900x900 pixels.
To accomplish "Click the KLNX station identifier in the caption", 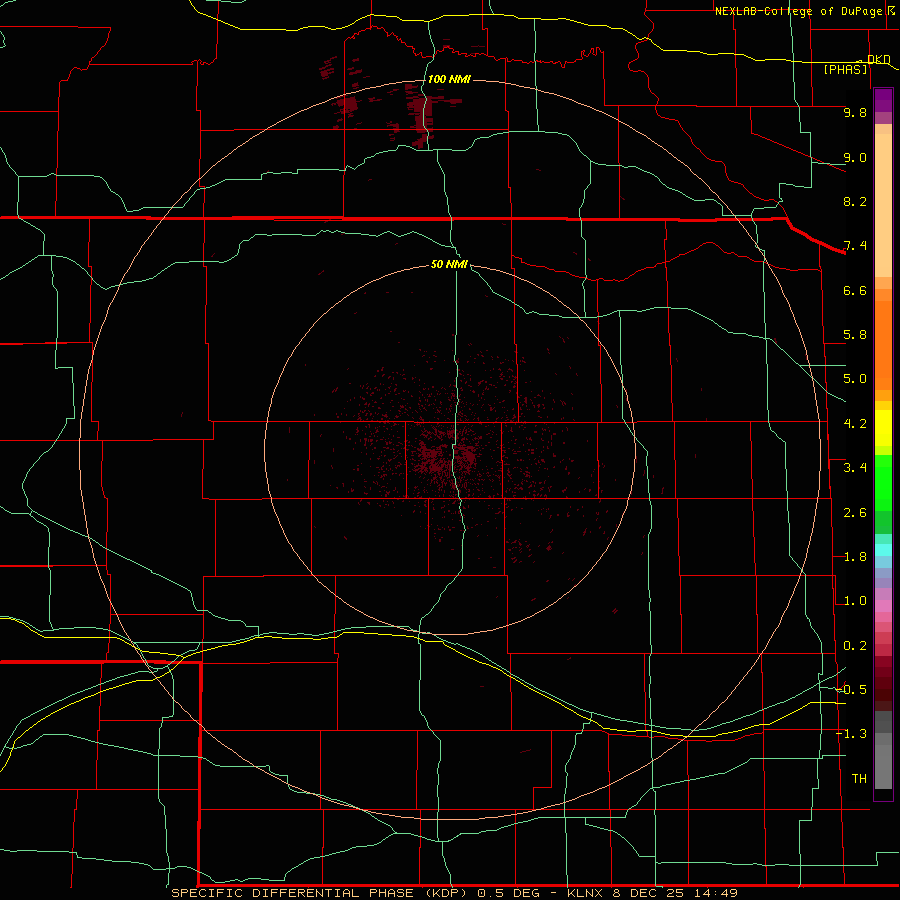I will (585, 893).
